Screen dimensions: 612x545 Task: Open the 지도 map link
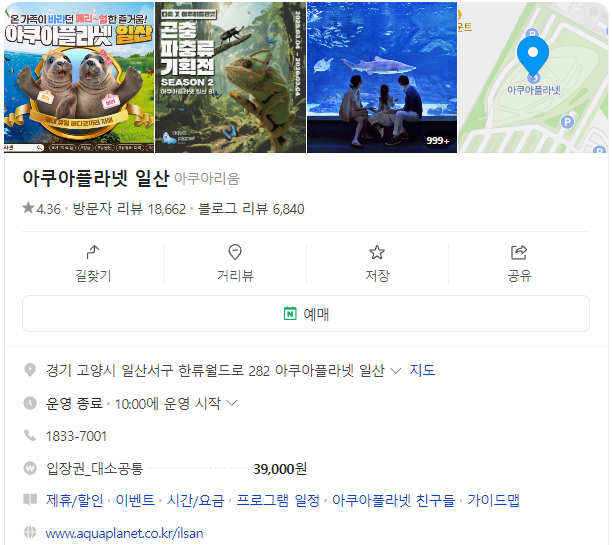pyautogui.click(x=422, y=370)
